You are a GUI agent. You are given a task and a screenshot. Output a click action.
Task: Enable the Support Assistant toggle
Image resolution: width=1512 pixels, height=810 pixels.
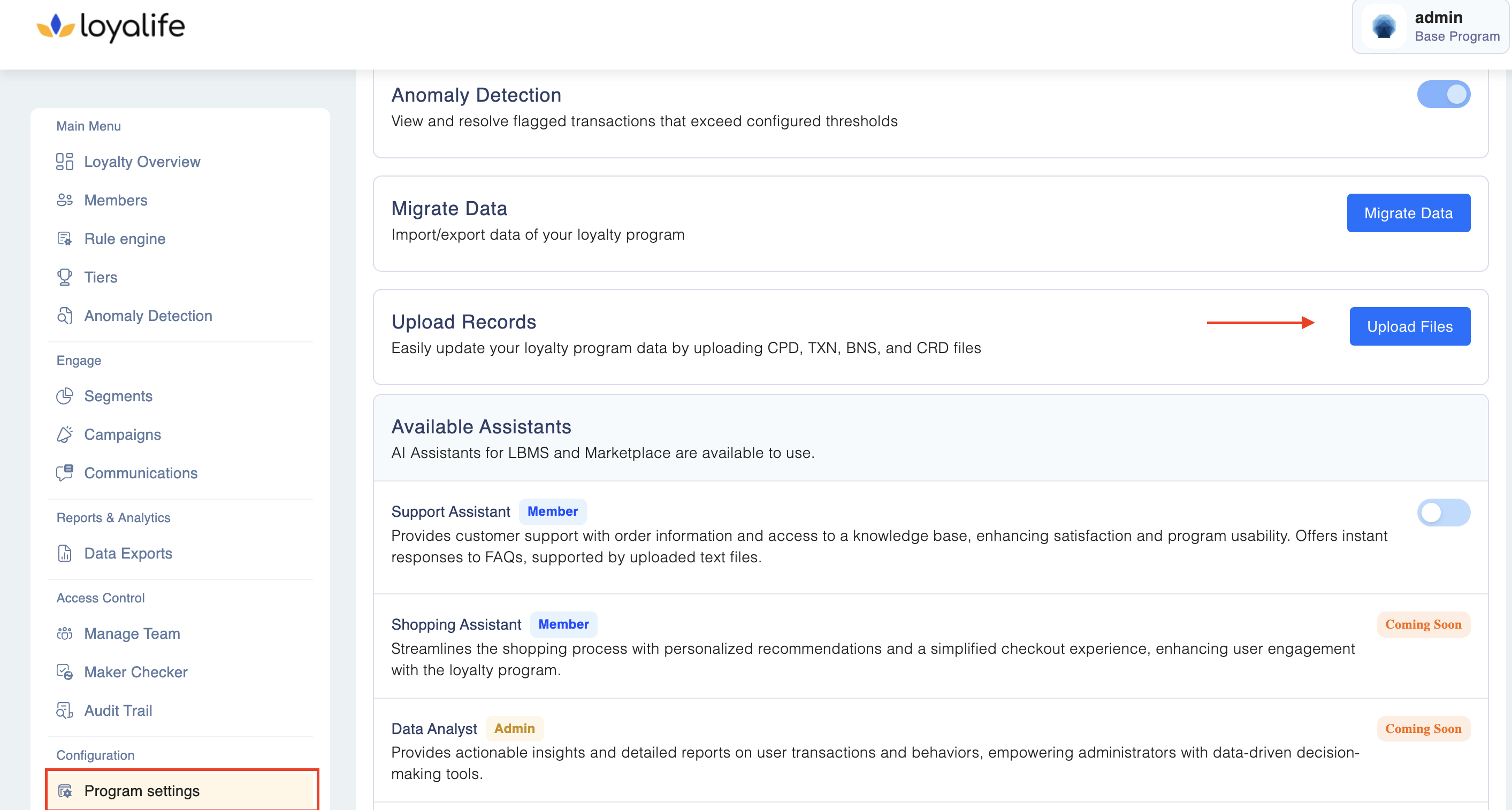tap(1444, 513)
